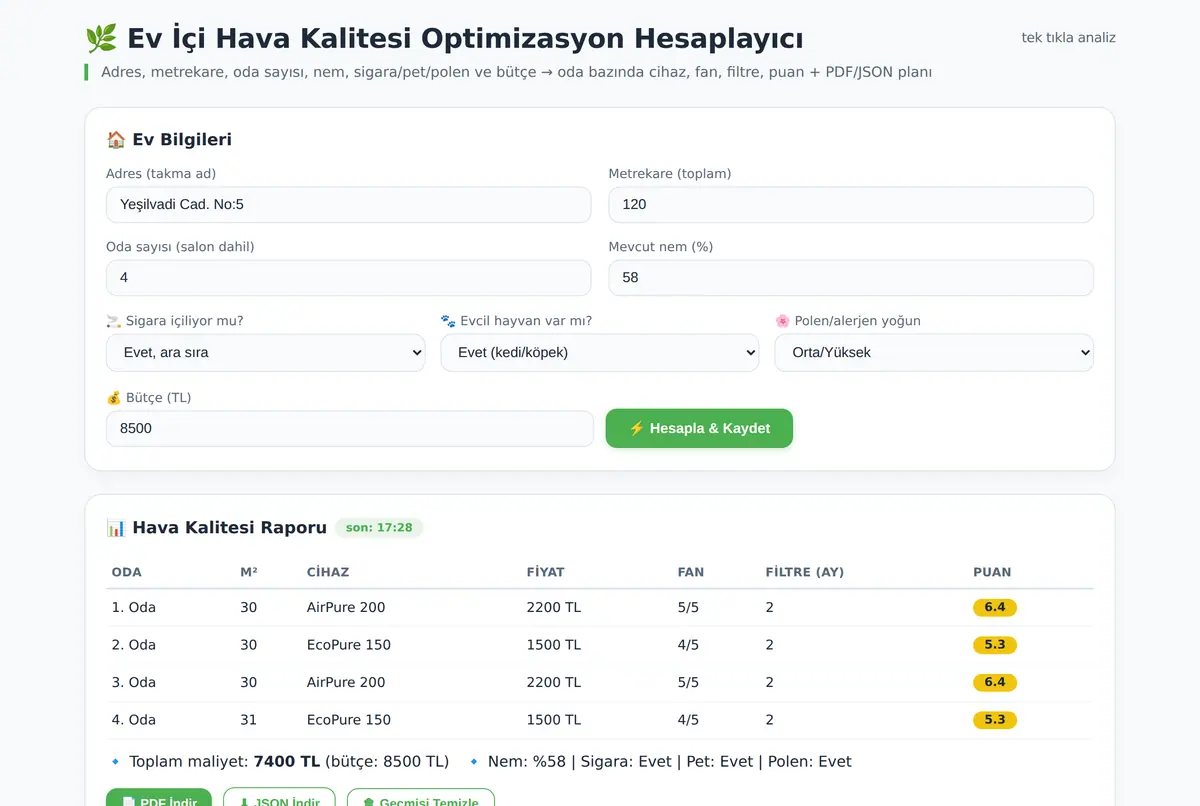Click AirPure 200 in the 3. Oda row
The height and width of the screenshot is (806, 1200).
tap(346, 682)
